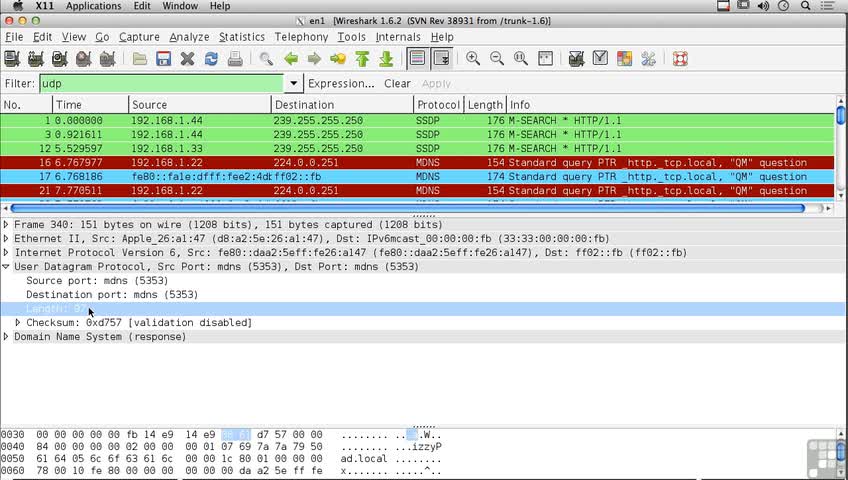
Task: Open the View menu
Action: tap(74, 37)
